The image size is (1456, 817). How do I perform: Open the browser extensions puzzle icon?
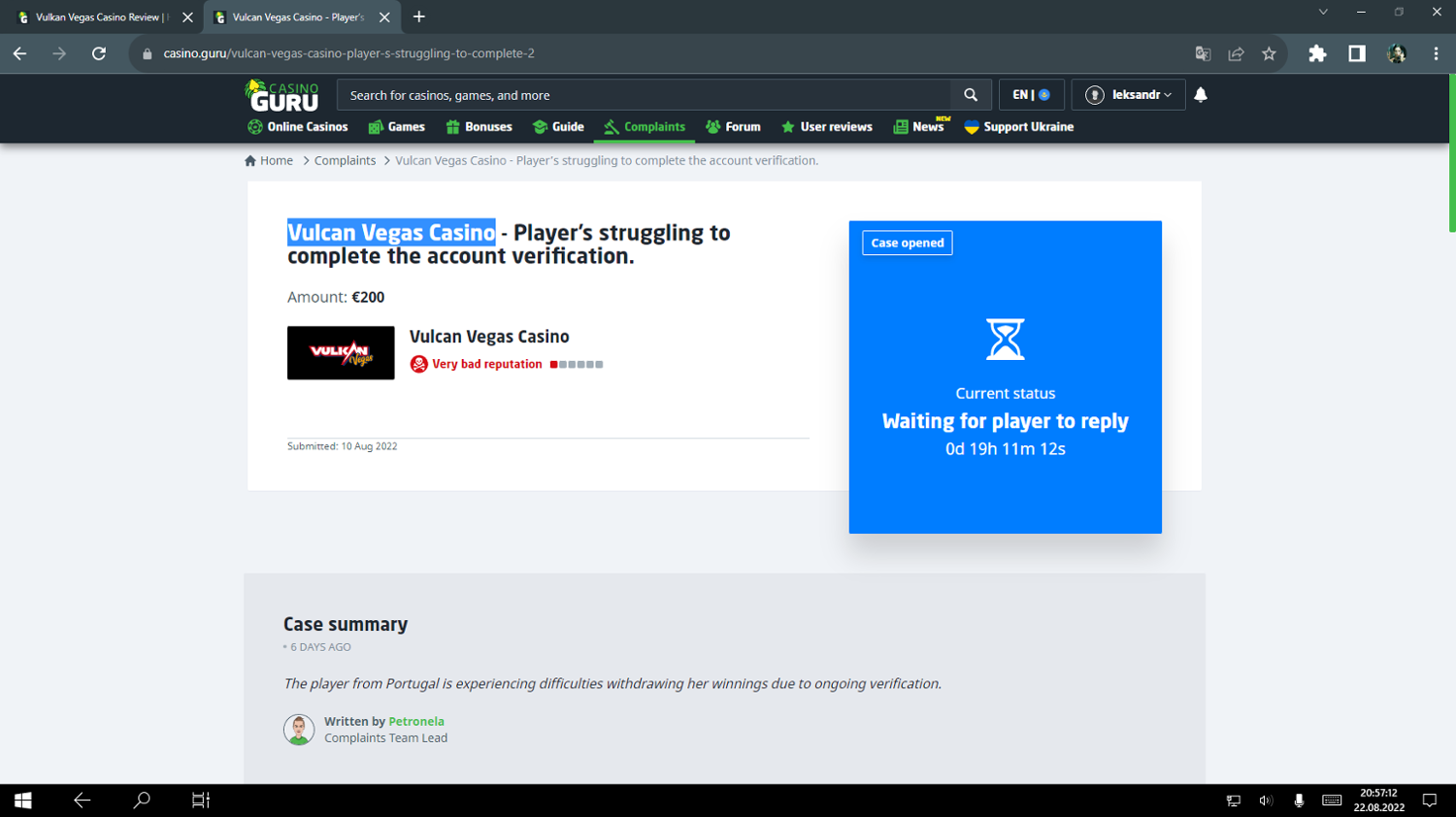point(1317,54)
